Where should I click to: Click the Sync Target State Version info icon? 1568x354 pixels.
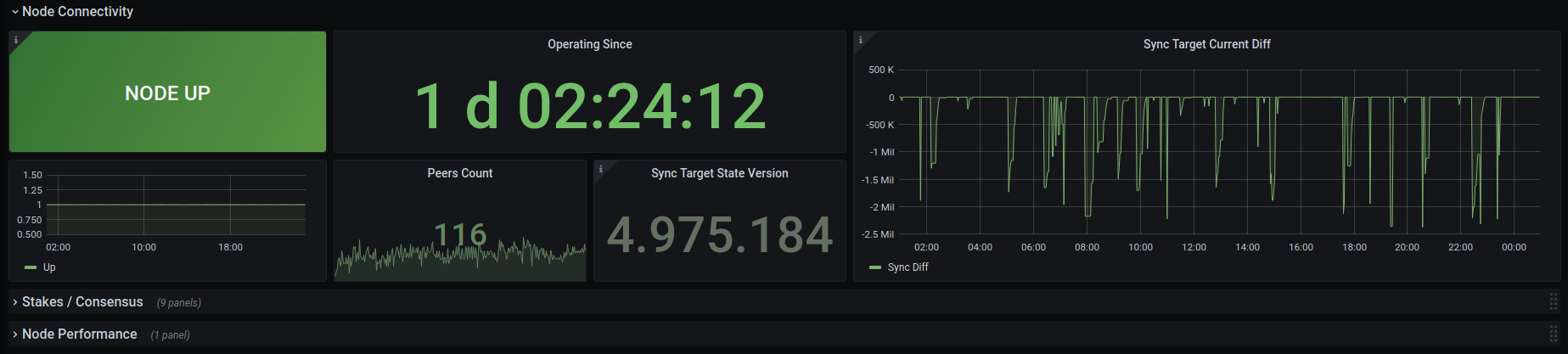[x=600, y=169]
